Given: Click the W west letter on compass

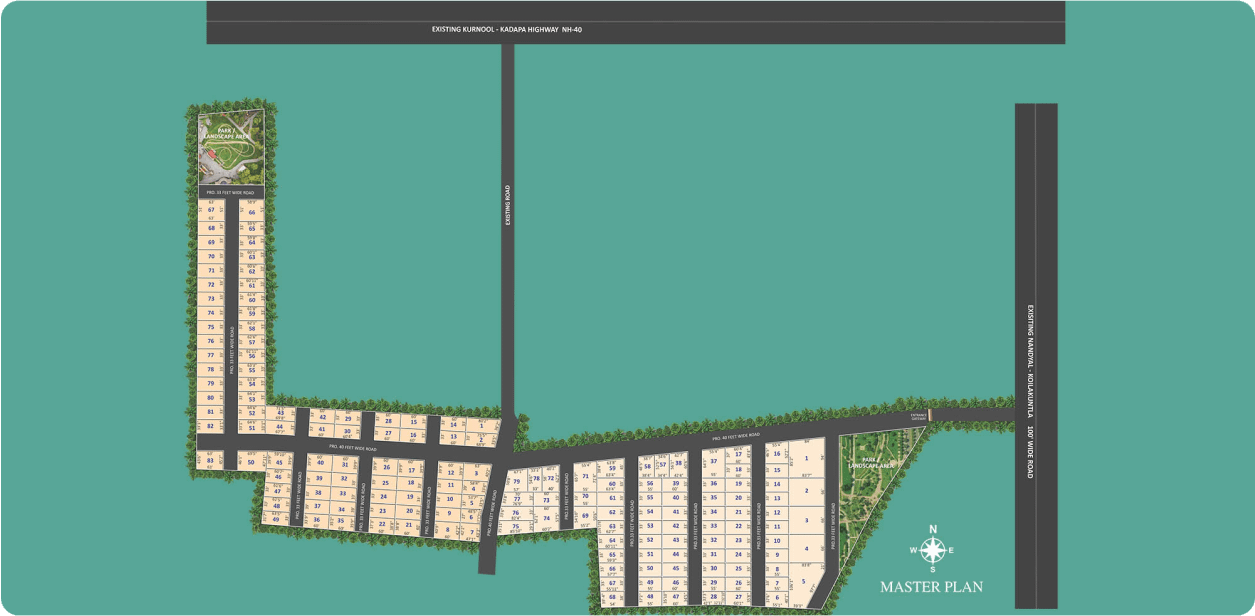Looking at the screenshot, I should 913,550.
